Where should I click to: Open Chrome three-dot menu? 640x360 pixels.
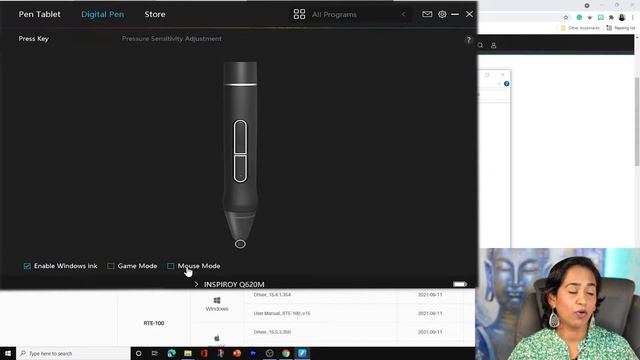[x=633, y=18]
